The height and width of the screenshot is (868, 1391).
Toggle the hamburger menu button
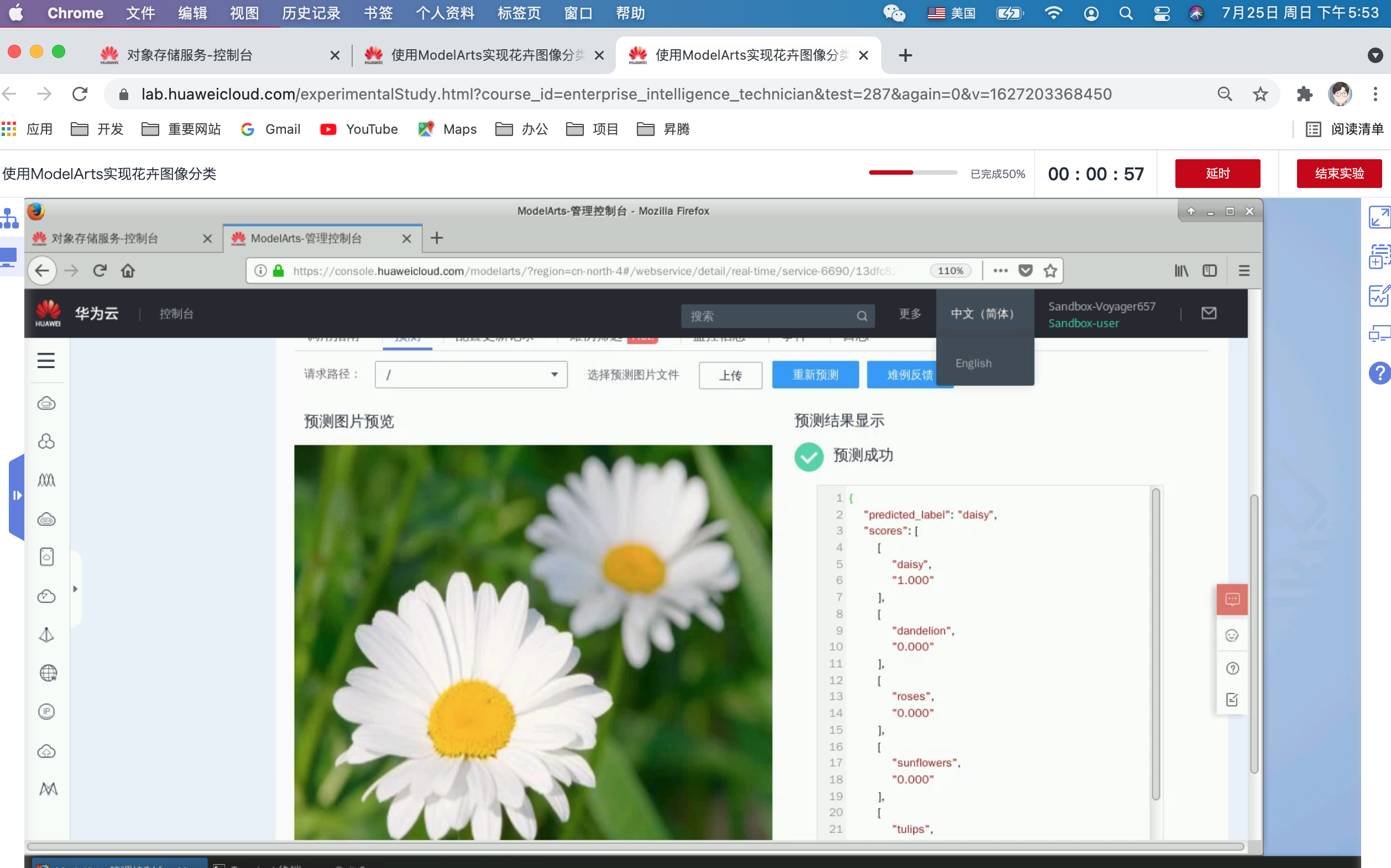[46, 361]
